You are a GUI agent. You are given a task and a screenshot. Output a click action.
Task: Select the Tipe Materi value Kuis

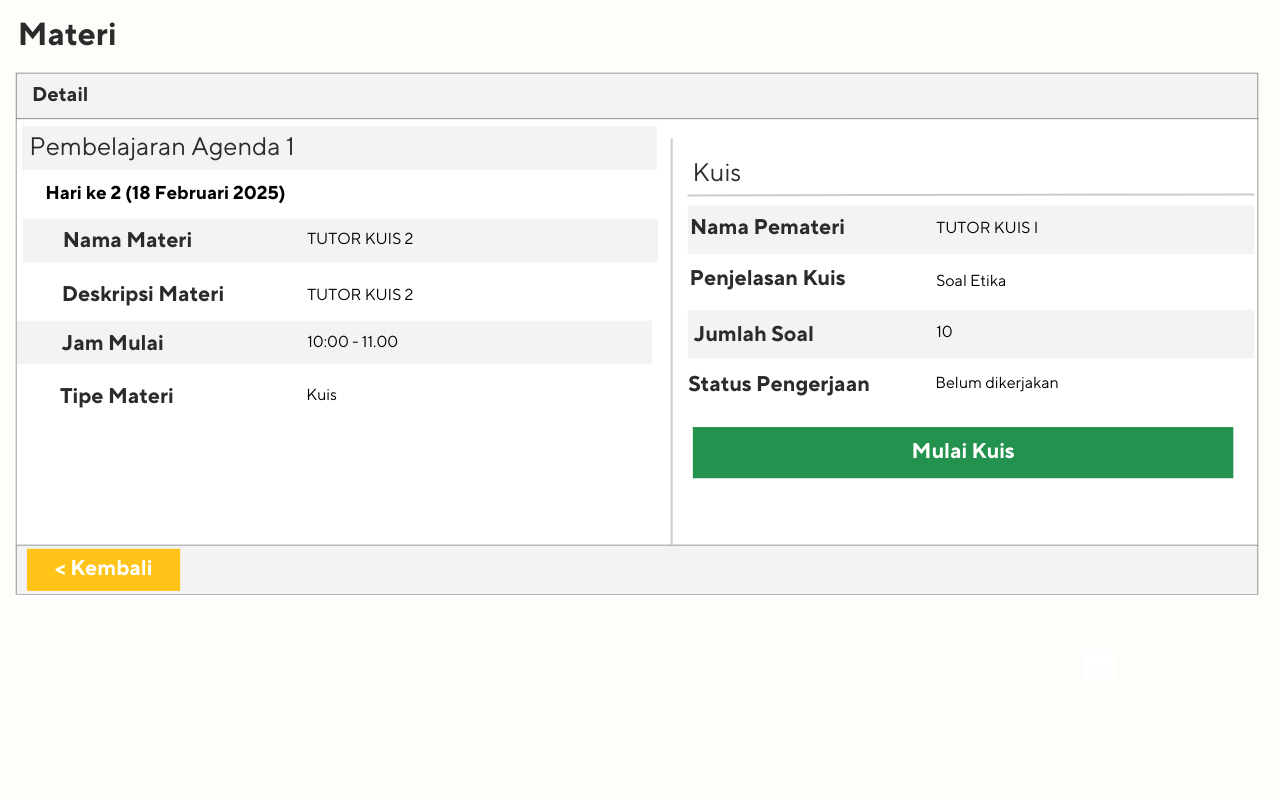321,395
